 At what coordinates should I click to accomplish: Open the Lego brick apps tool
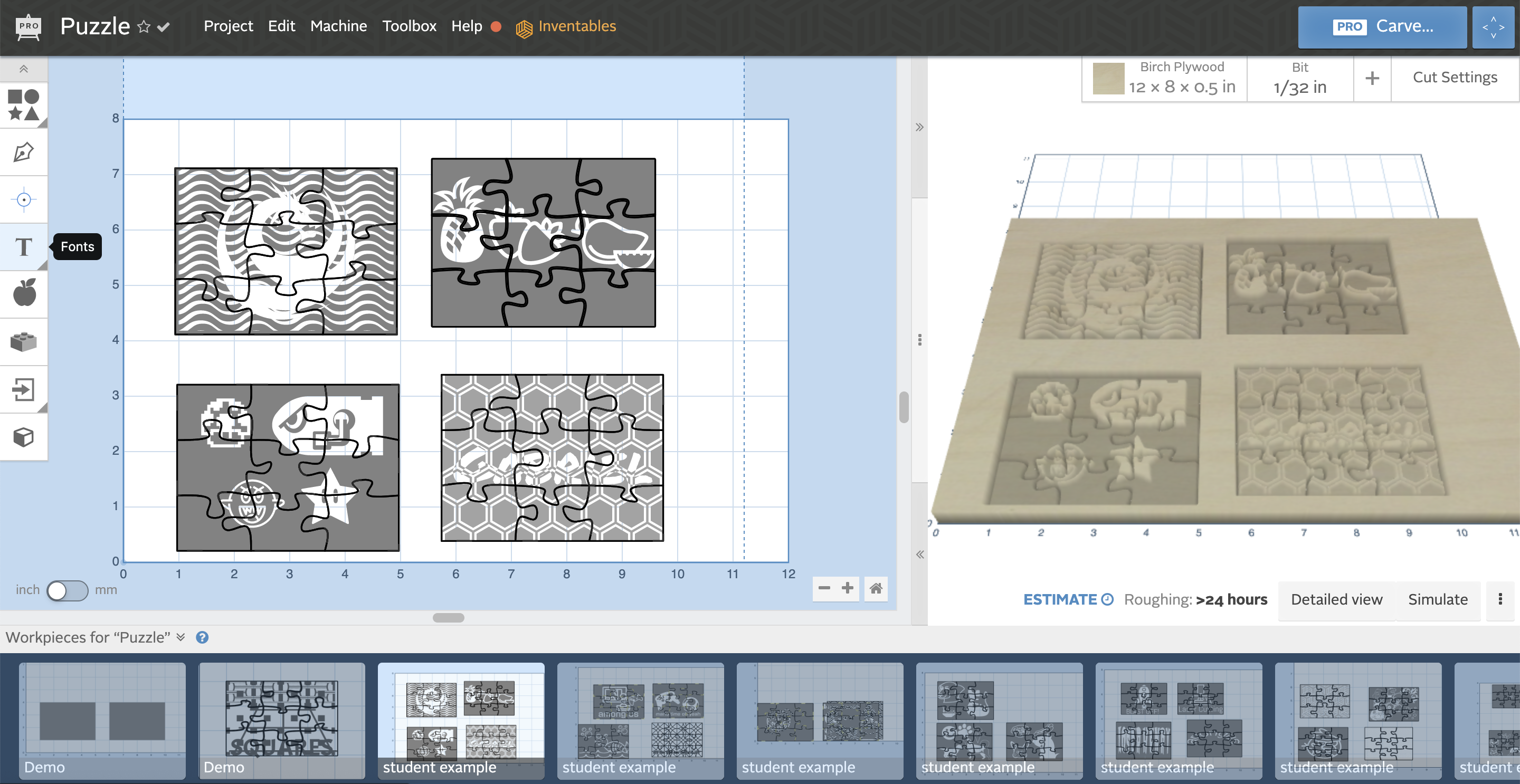click(24, 341)
